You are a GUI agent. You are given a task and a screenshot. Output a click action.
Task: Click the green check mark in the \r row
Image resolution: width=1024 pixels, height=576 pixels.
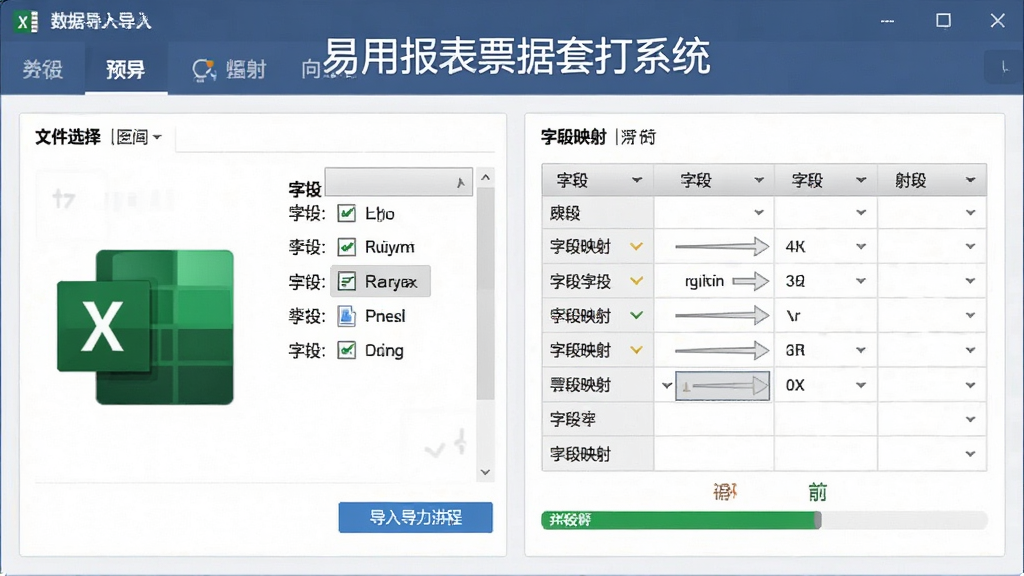click(636, 315)
